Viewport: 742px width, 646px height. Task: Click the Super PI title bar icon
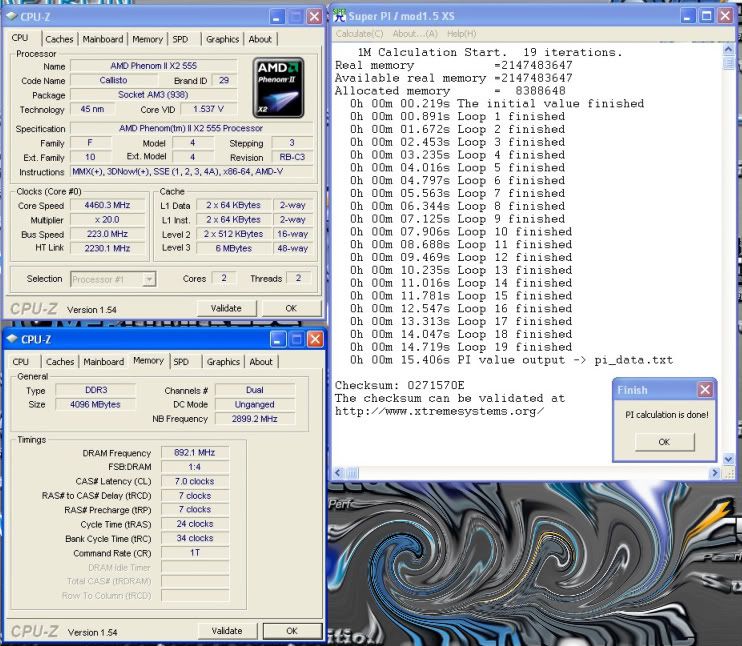pyautogui.click(x=340, y=15)
